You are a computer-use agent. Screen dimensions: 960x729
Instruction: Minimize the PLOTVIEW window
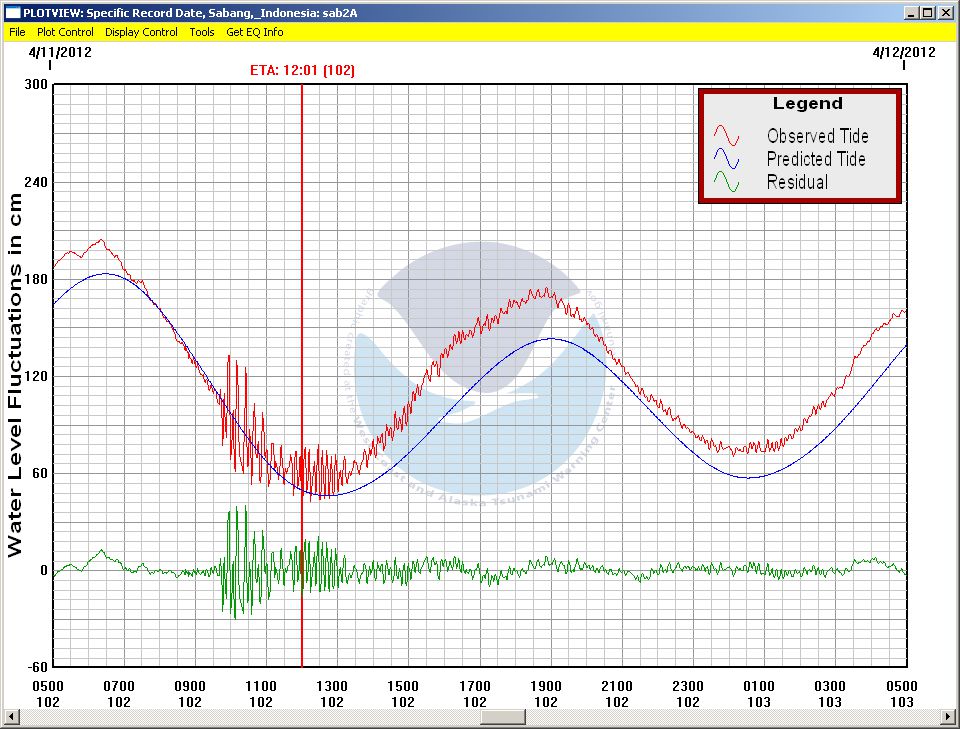click(911, 13)
